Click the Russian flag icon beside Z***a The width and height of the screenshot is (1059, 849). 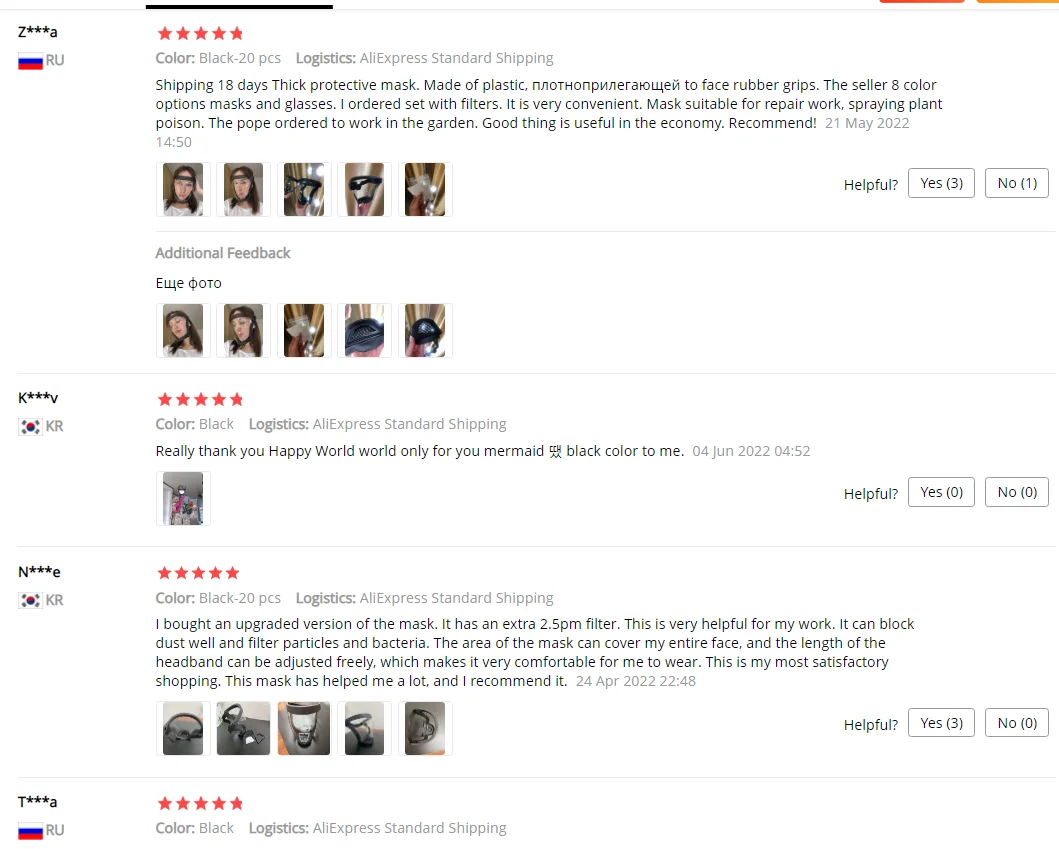point(30,61)
